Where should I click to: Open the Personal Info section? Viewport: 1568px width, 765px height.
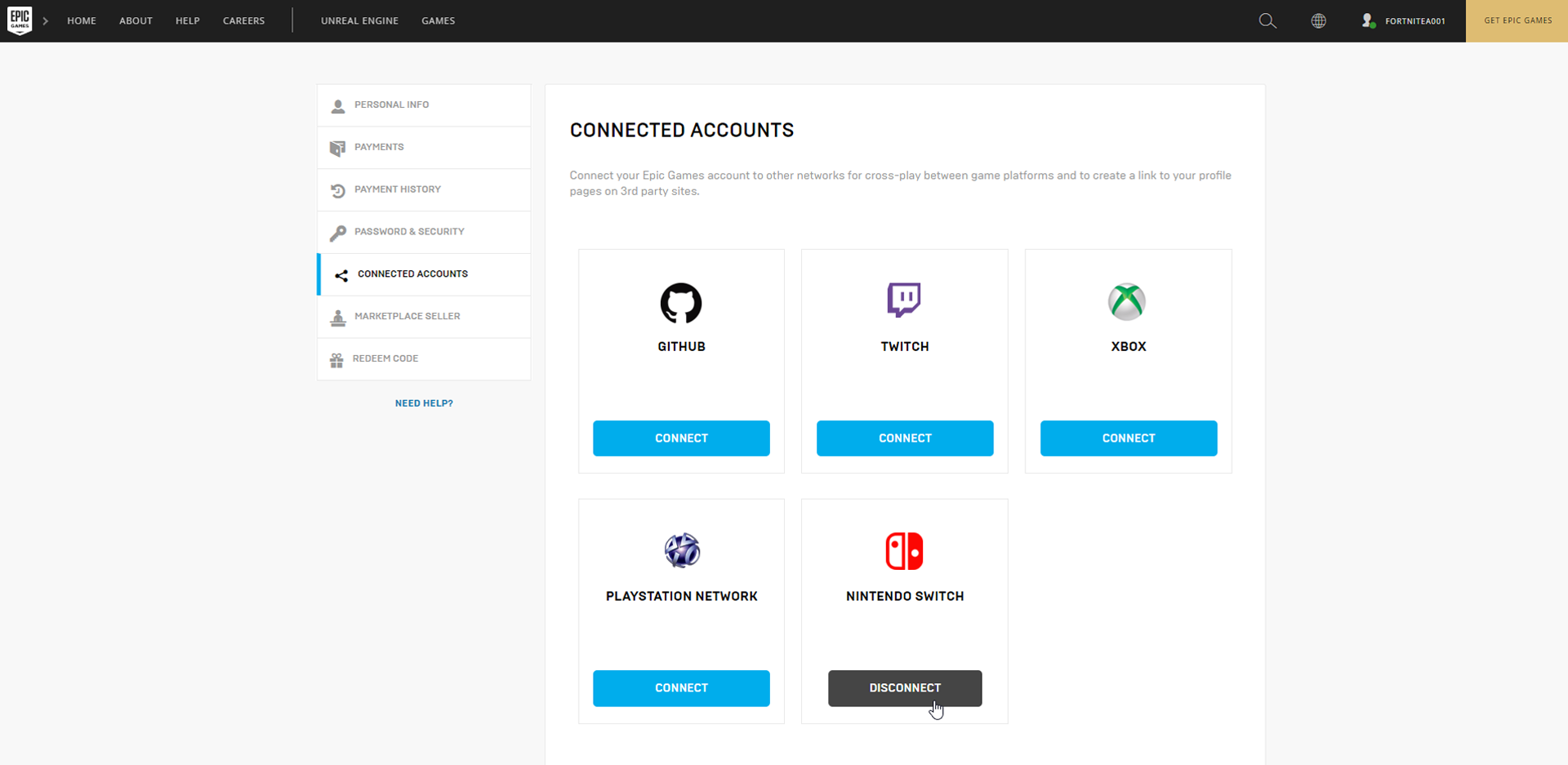coord(424,105)
